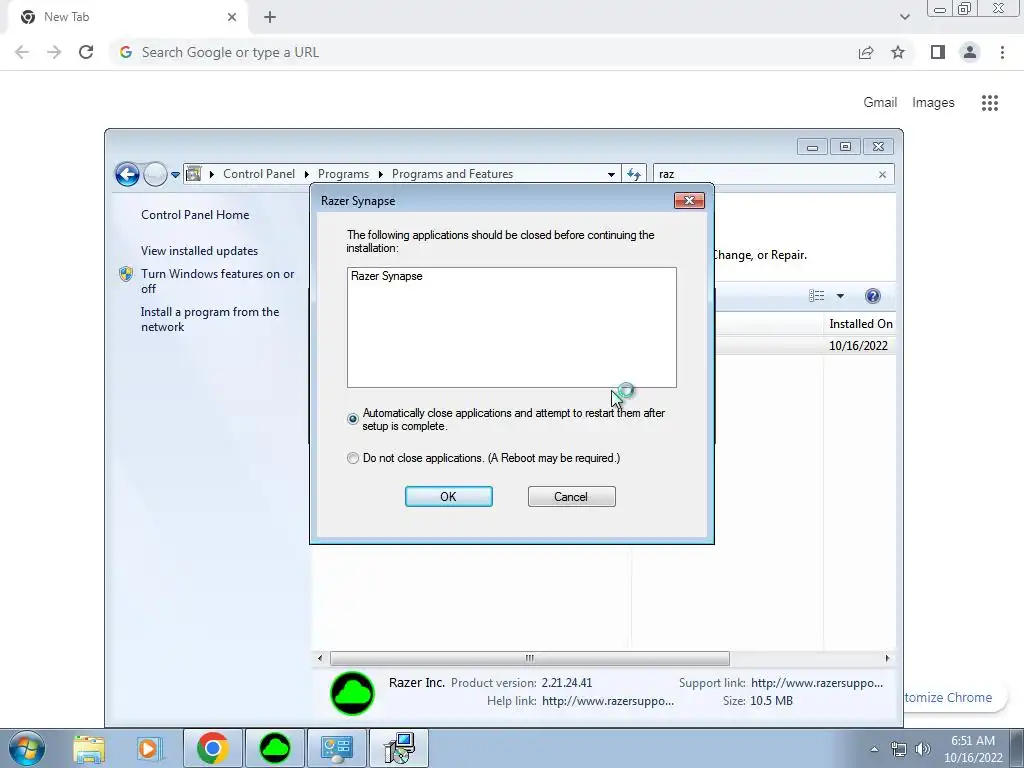Open View installed updates link
Image resolution: width=1024 pixels, height=768 pixels.
click(199, 251)
